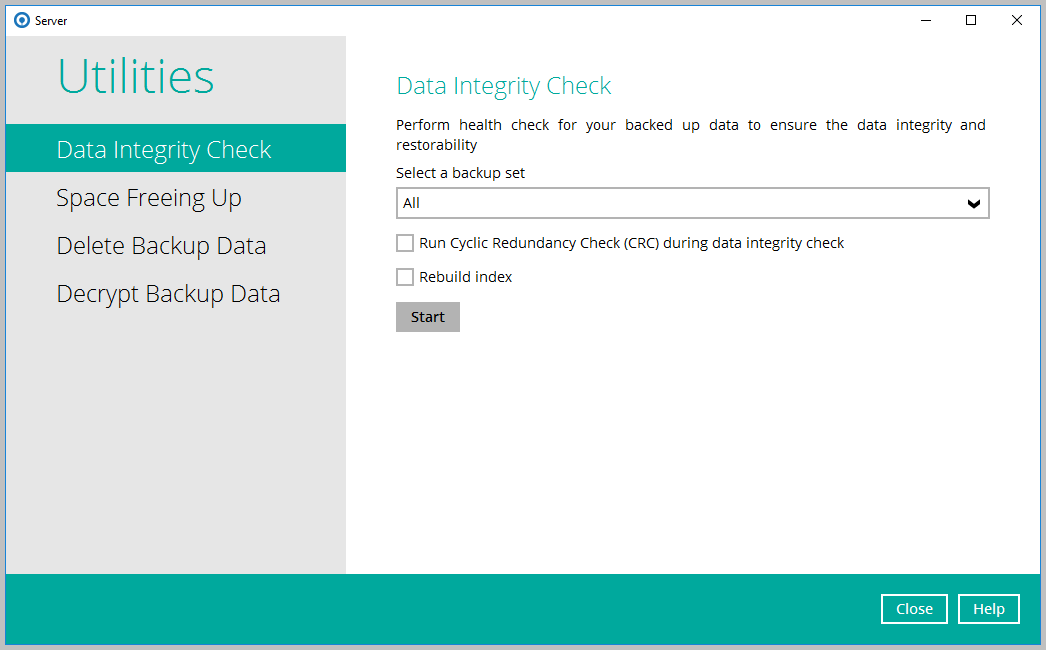Open Help from the bottom bar
Image resolution: width=1046 pixels, height=650 pixels.
click(x=988, y=609)
